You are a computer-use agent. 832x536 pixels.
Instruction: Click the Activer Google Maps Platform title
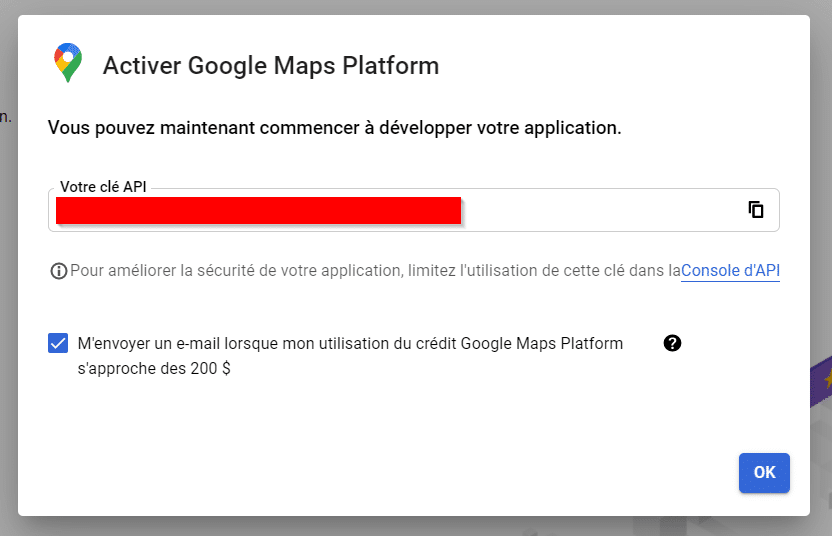(x=271, y=66)
